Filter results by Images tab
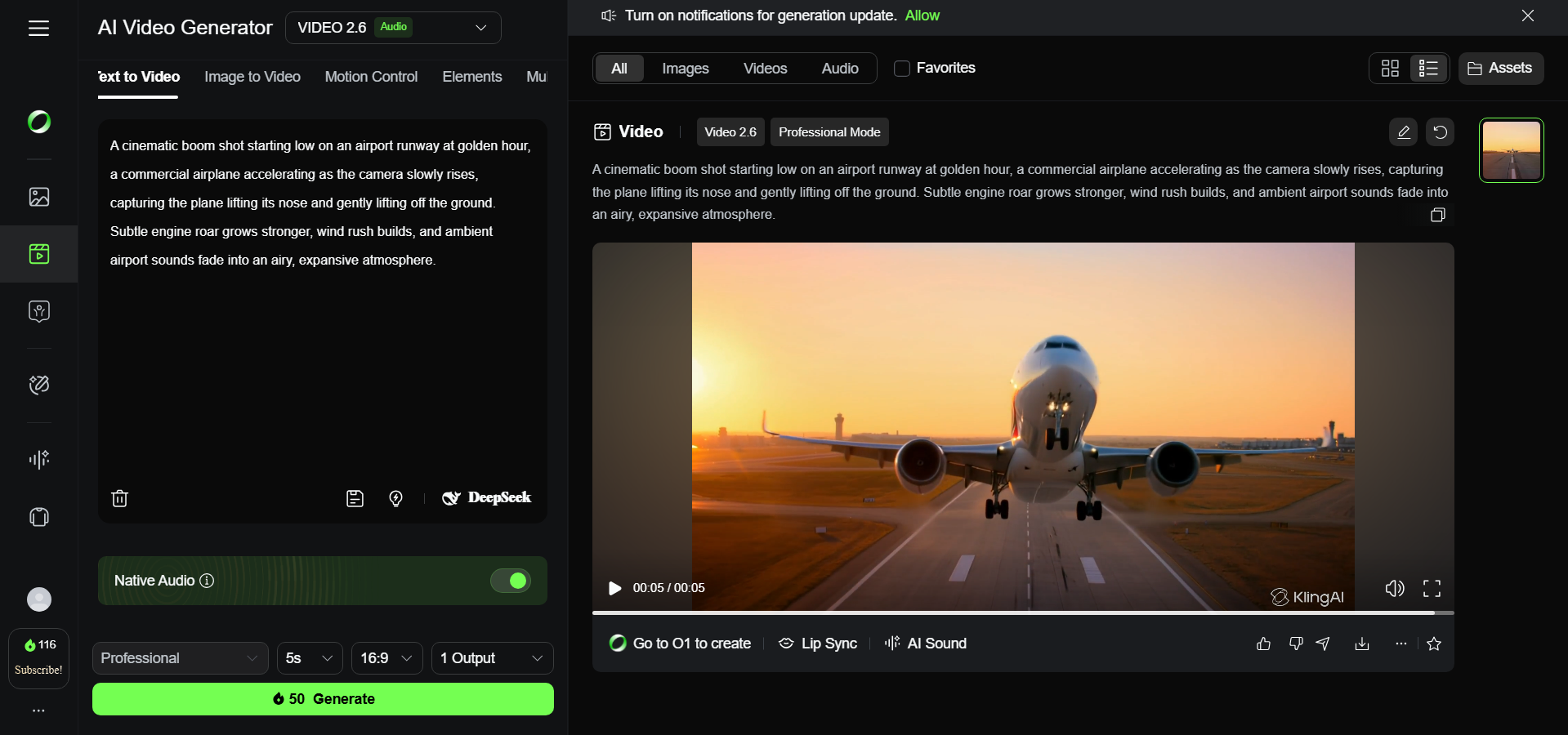Viewport: 1568px width, 735px height. (686, 69)
